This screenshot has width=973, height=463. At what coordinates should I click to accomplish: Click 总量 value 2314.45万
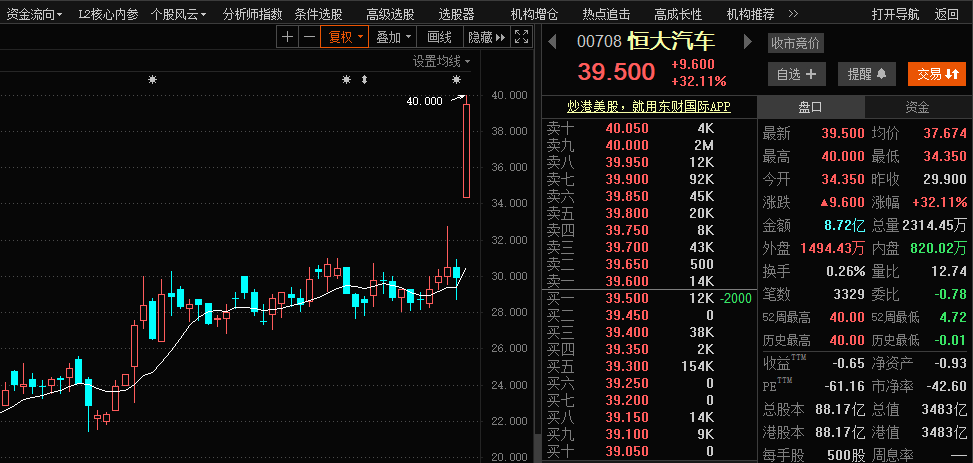pos(935,225)
